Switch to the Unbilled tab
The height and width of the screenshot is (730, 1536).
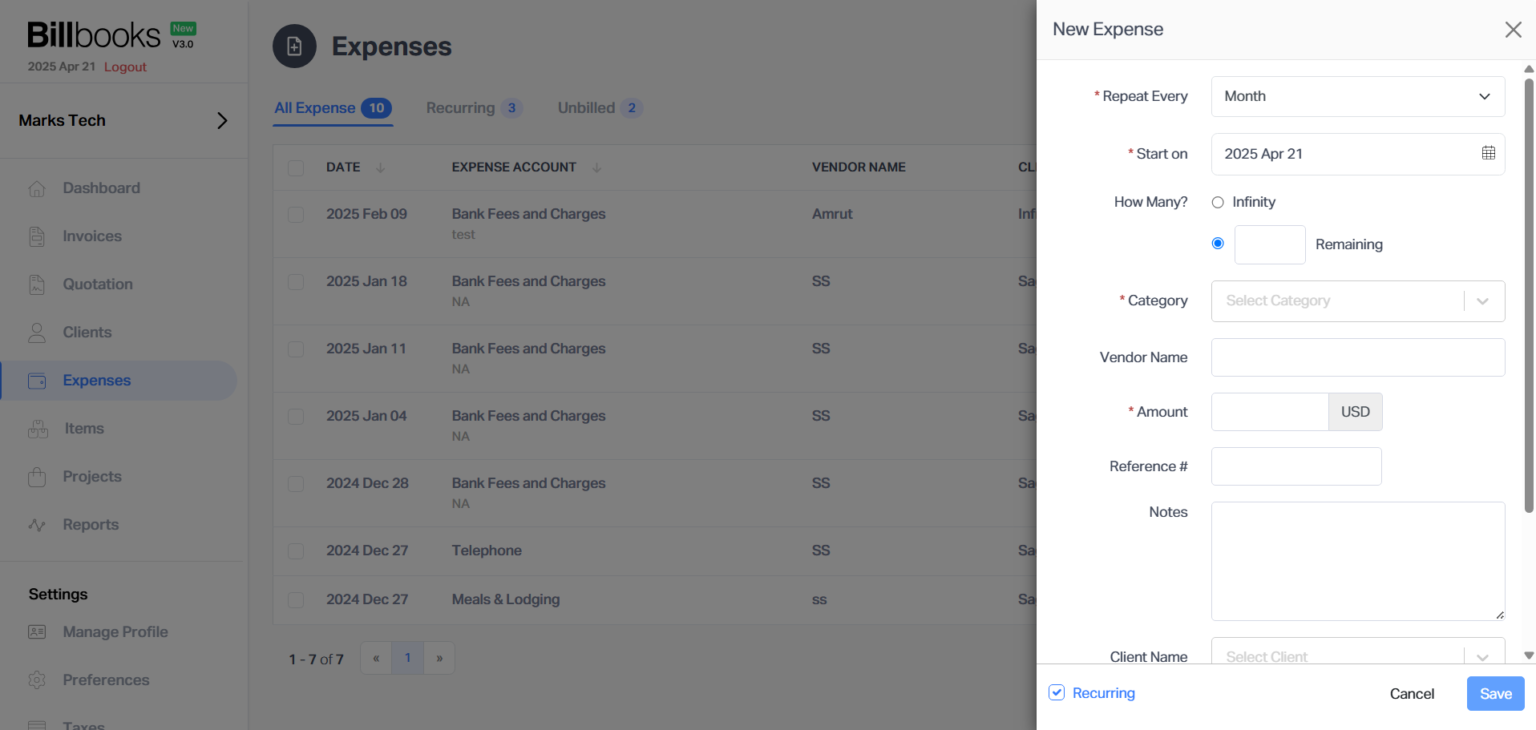coord(588,108)
